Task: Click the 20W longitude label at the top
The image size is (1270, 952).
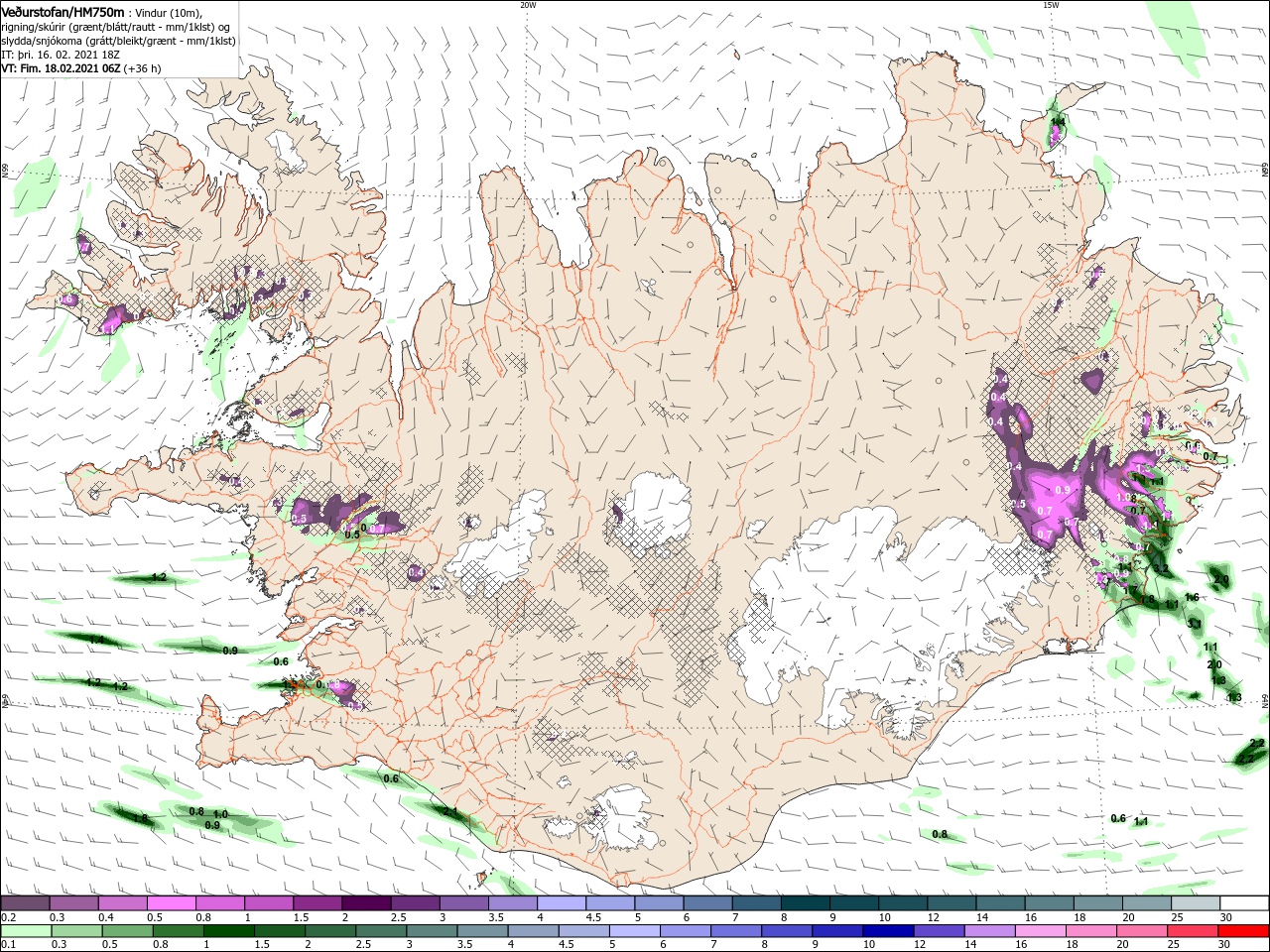Action: (528, 5)
